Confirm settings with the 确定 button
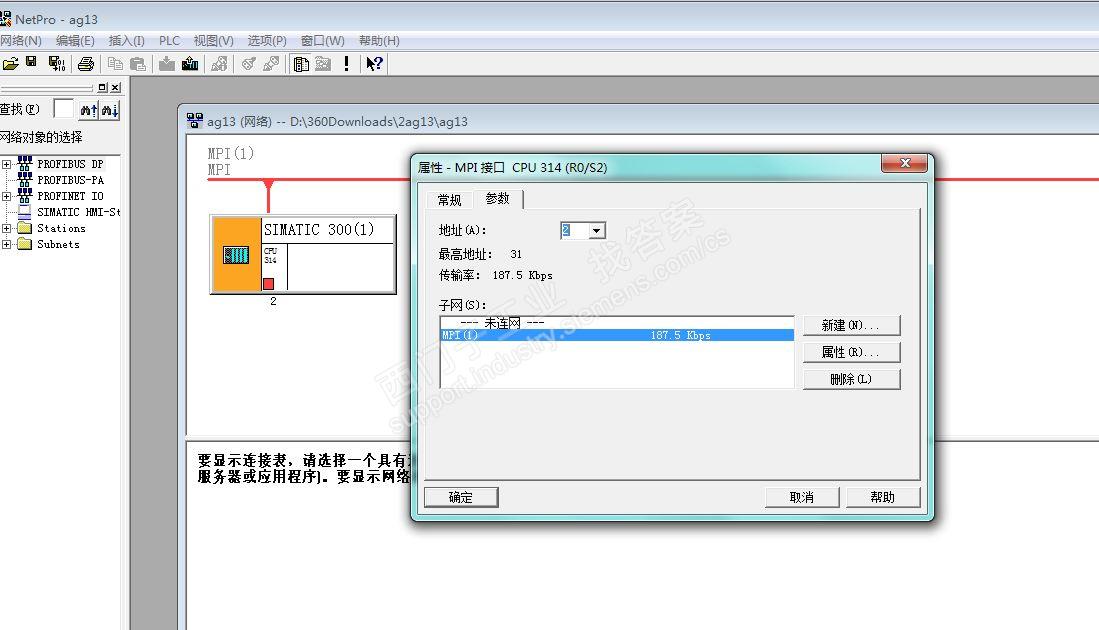Viewport: 1099px width, 630px height. 460,497
